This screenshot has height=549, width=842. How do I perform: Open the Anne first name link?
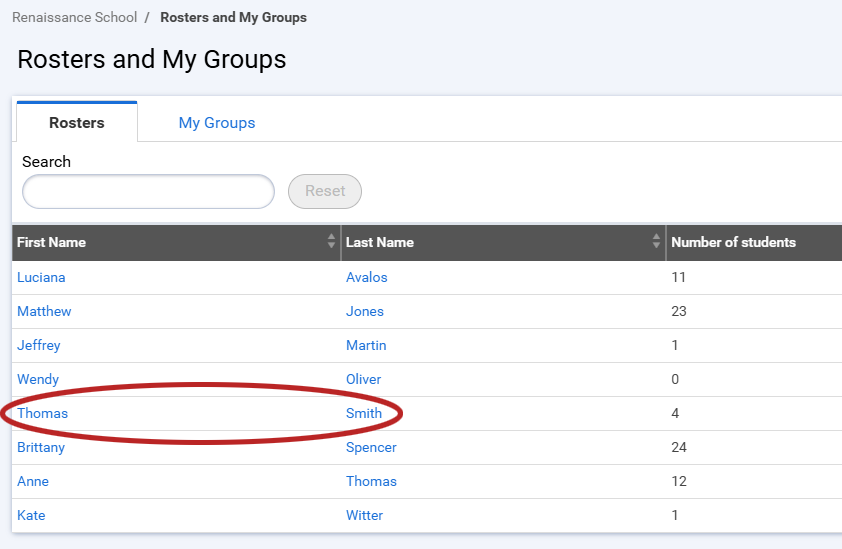point(33,481)
